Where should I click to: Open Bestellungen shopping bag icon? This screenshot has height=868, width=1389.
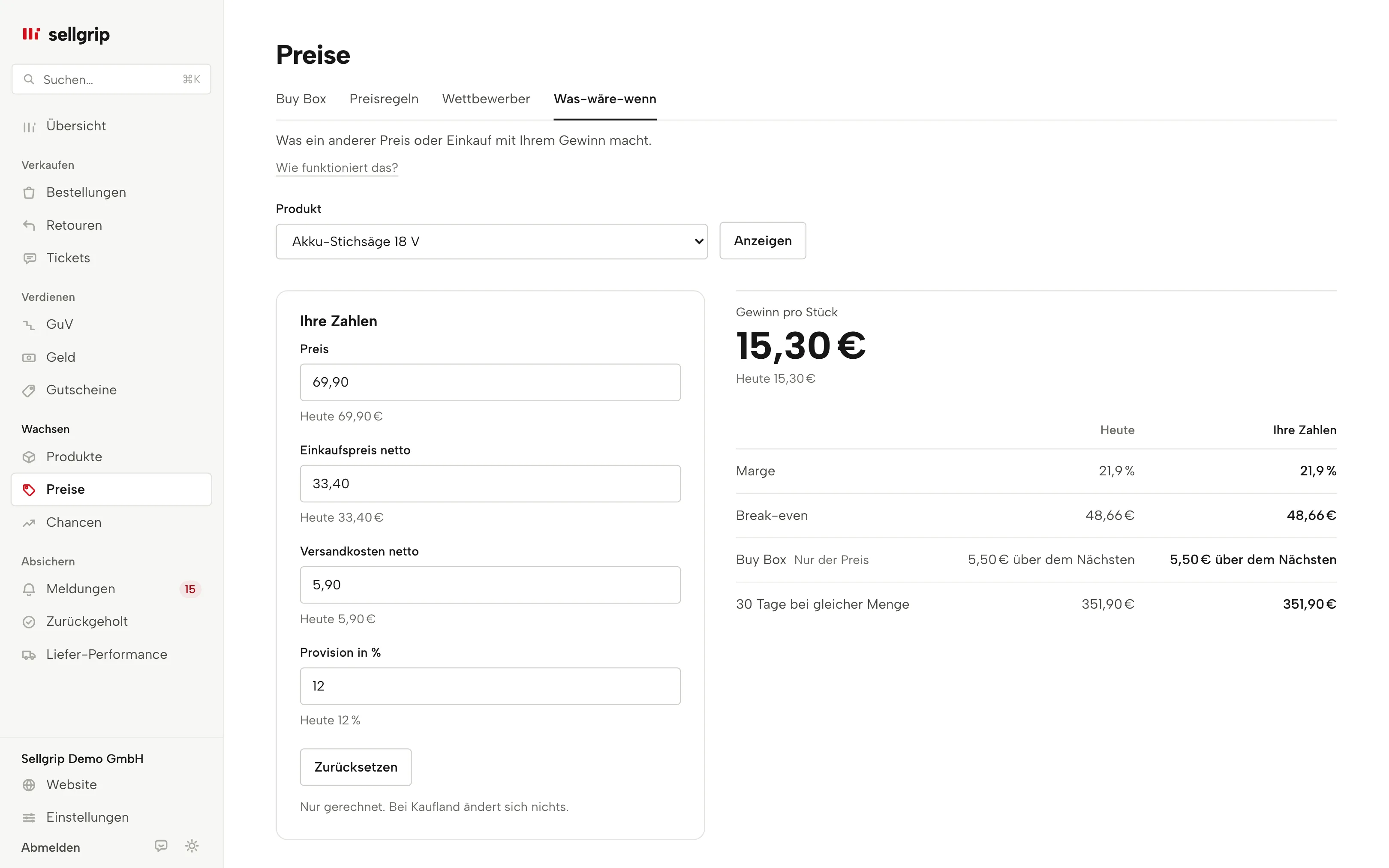tap(29, 193)
